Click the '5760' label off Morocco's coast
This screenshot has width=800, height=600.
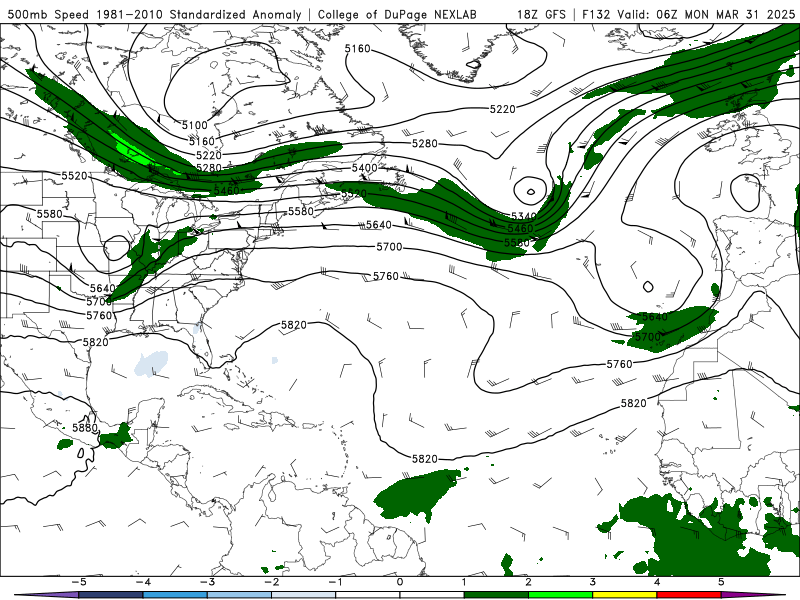tap(619, 364)
